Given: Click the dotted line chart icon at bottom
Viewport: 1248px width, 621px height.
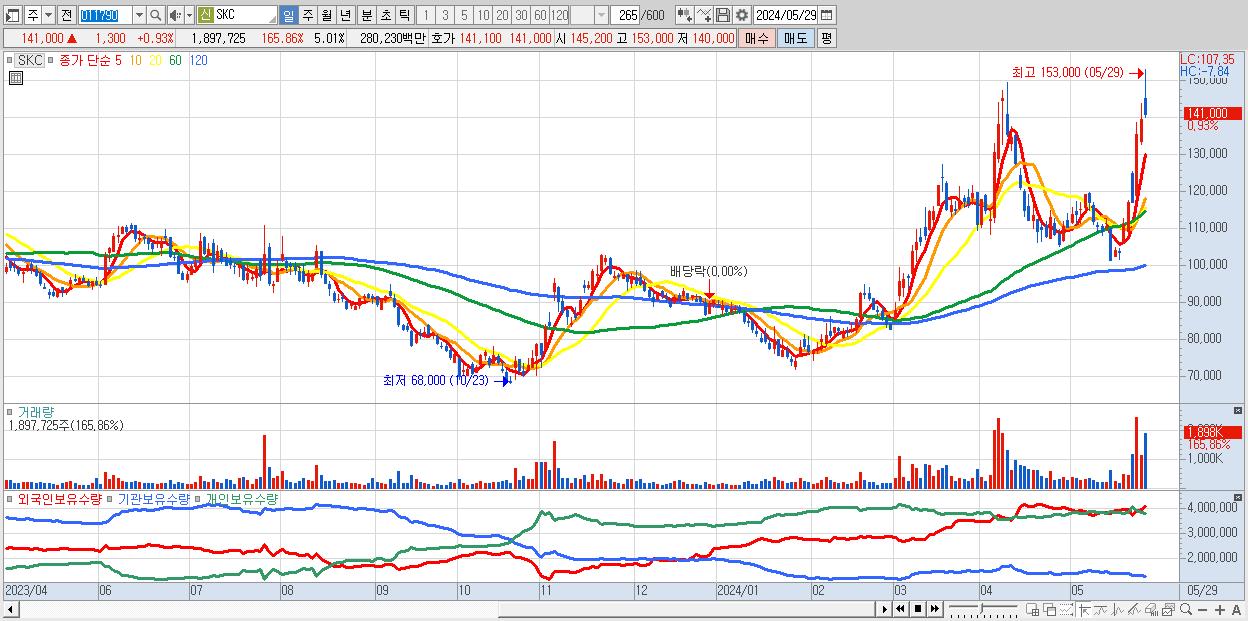Looking at the screenshot, I should point(1067,609).
